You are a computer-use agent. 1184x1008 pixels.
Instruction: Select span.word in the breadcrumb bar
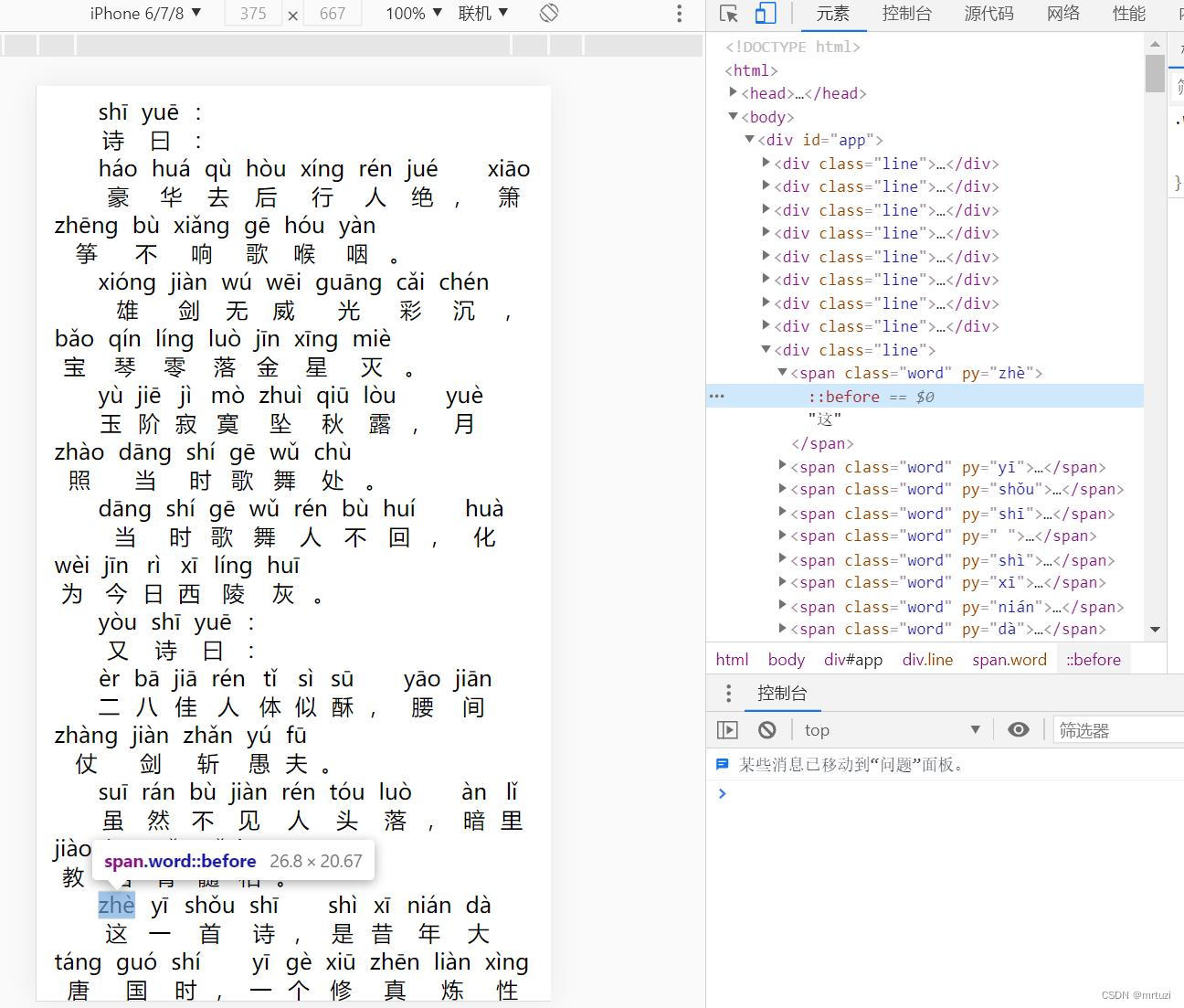1010,659
